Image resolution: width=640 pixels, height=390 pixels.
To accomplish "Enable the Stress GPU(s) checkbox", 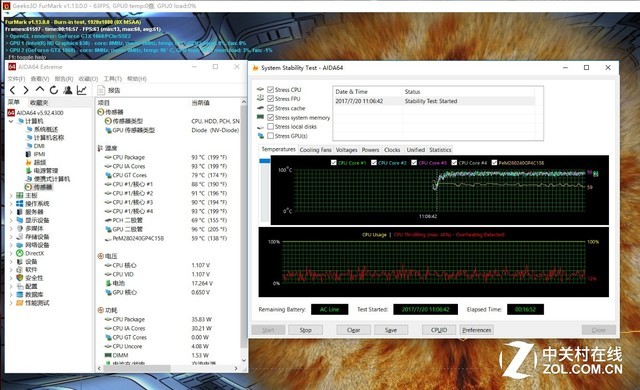I will (x=270, y=136).
